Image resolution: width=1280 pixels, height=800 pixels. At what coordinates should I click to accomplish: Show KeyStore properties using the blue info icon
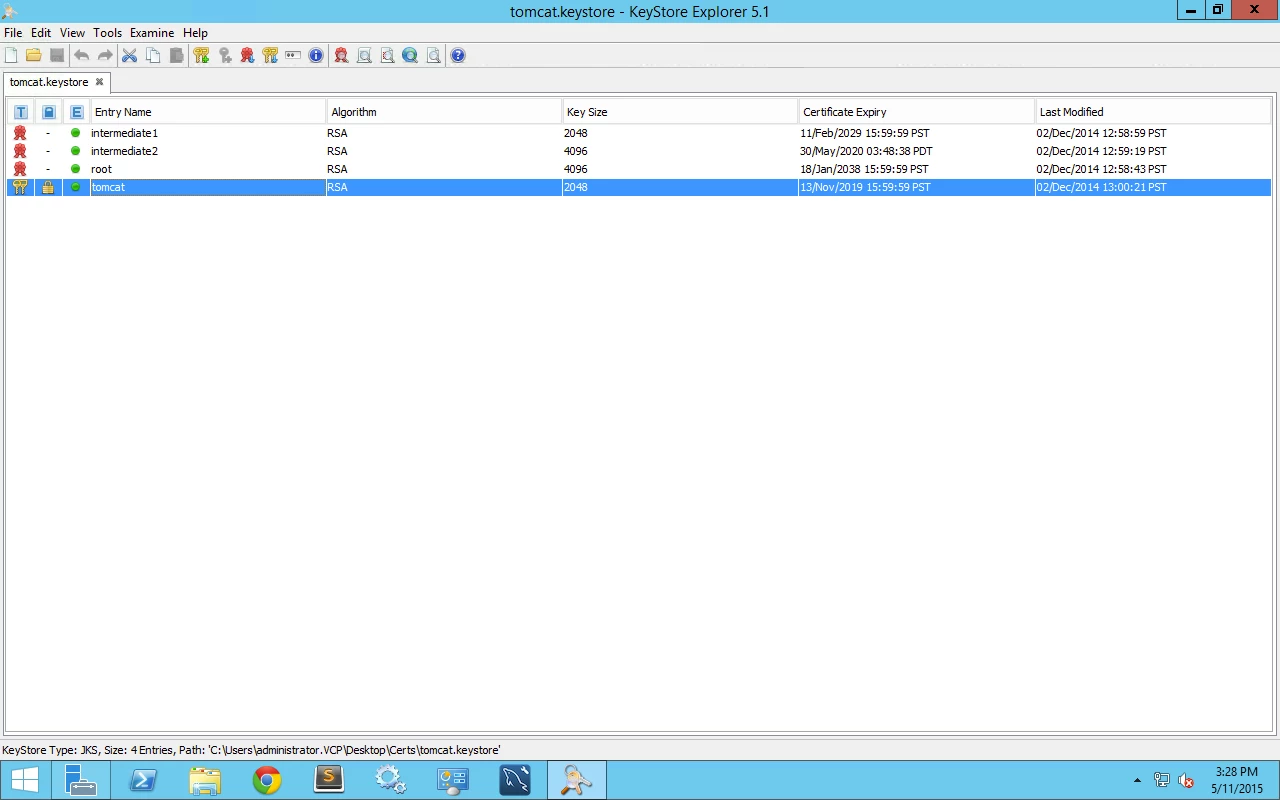click(x=316, y=55)
